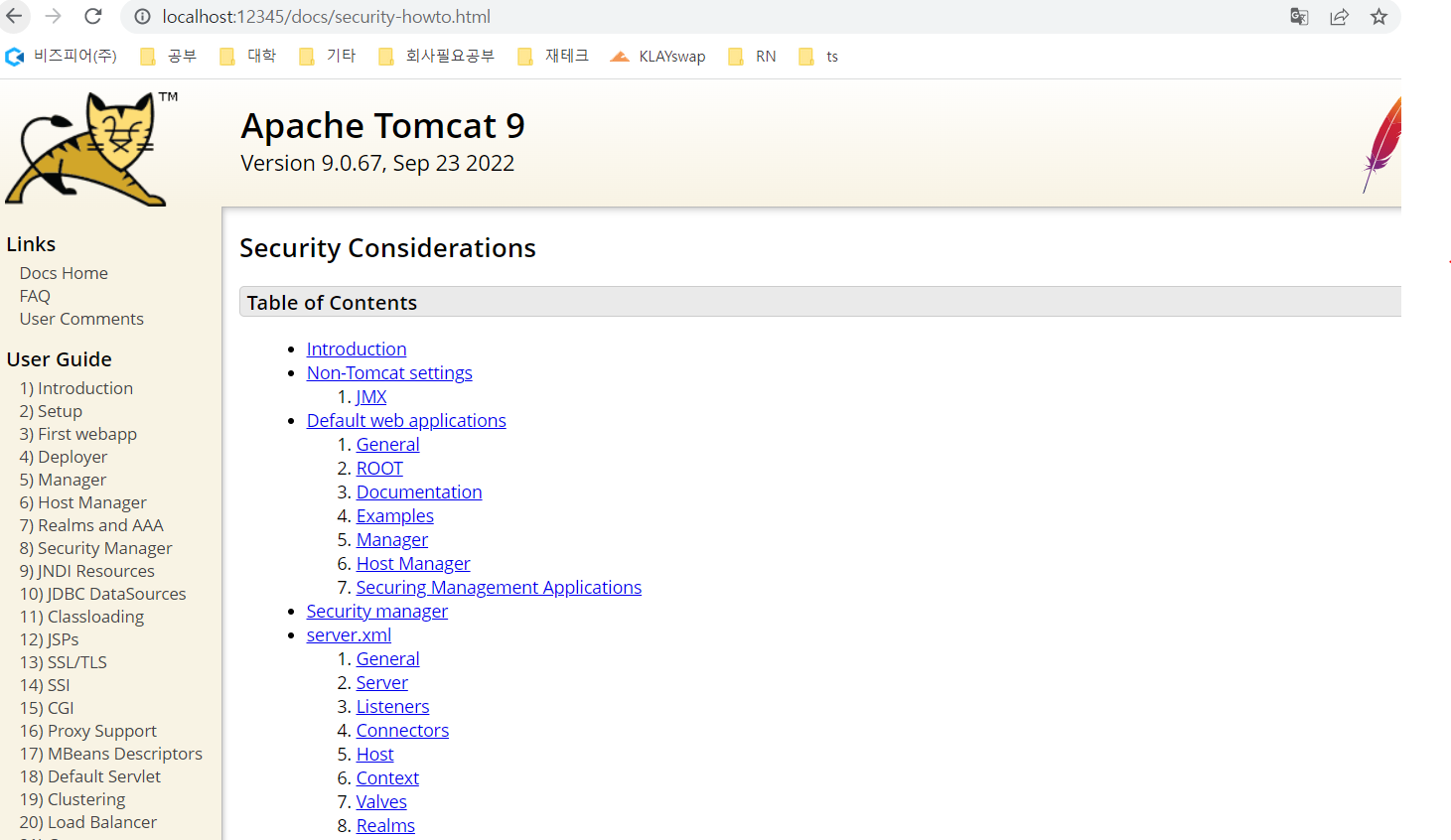Open 17) MBeans Descriptors guide

click(111, 754)
